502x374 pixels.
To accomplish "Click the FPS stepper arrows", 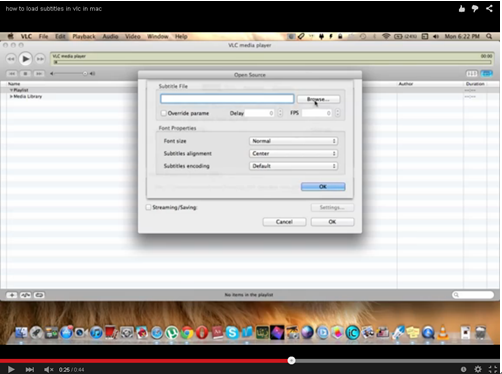I will (x=338, y=113).
